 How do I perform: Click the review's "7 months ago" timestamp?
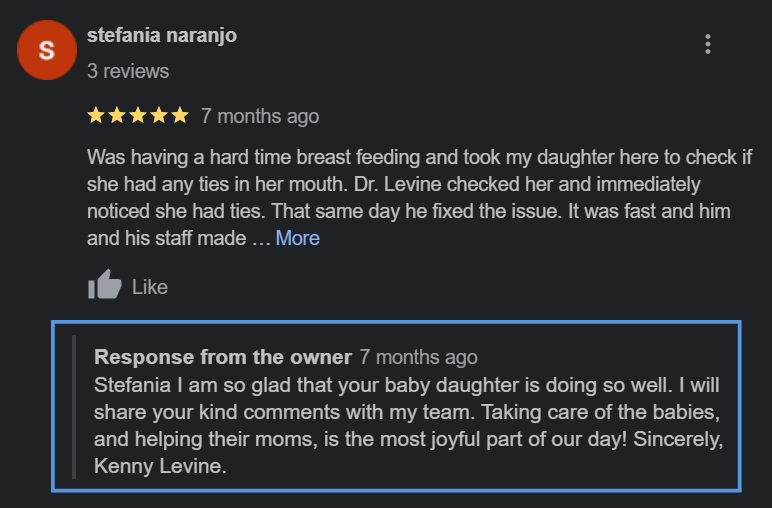[260, 117]
